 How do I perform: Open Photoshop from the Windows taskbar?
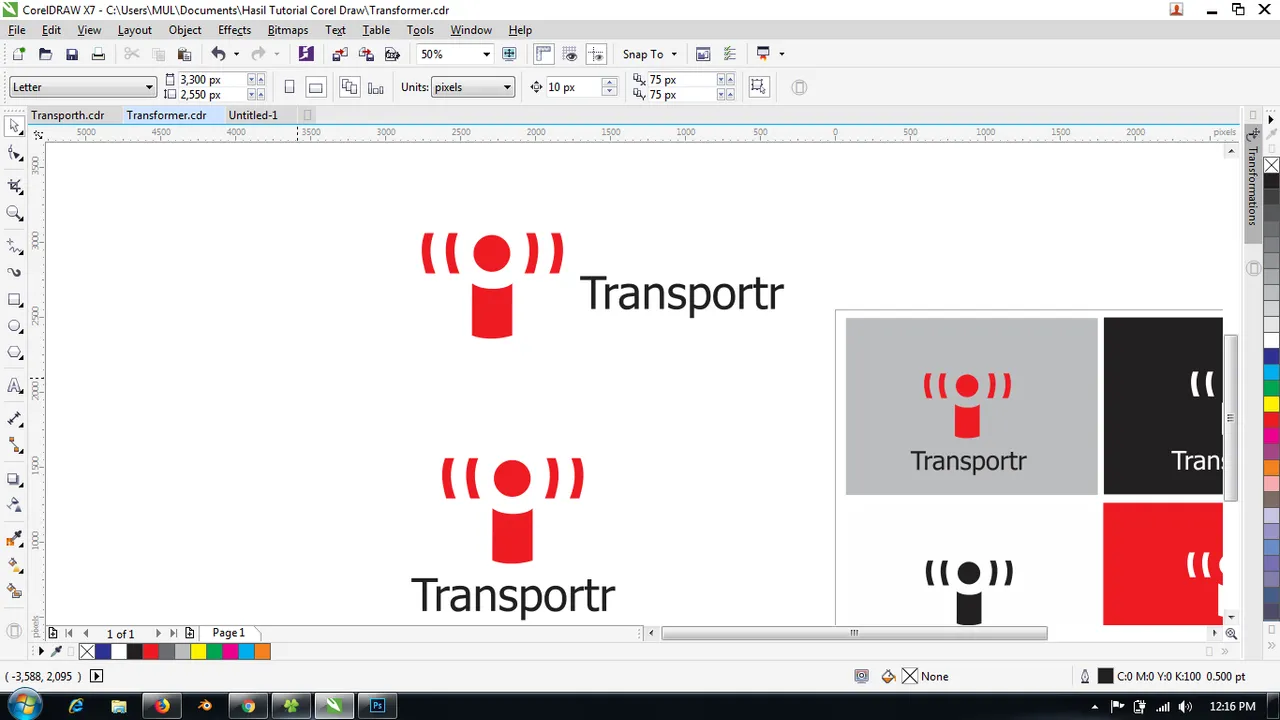[x=377, y=705]
